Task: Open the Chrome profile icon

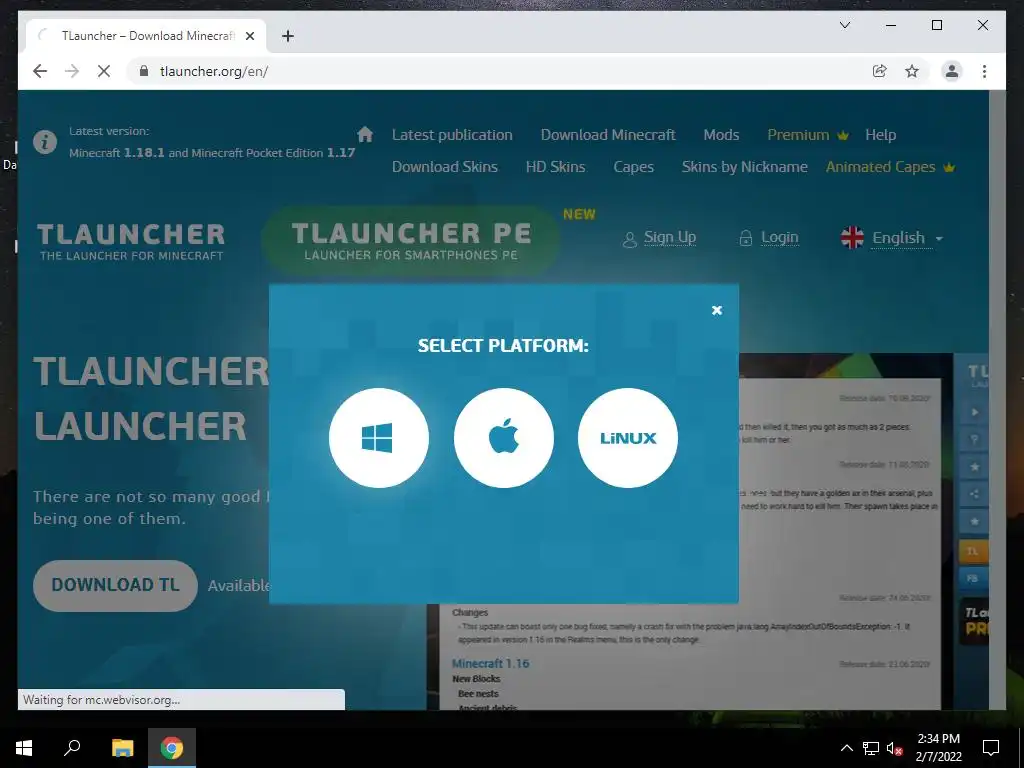Action: (952, 71)
